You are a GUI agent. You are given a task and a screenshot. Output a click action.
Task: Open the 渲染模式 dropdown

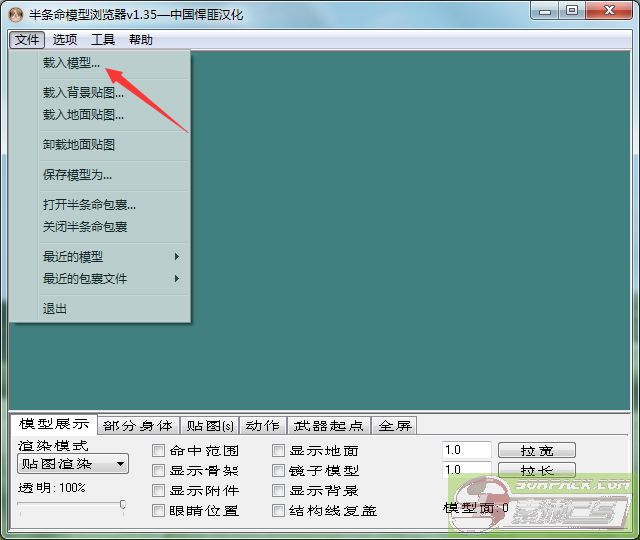pos(73,464)
